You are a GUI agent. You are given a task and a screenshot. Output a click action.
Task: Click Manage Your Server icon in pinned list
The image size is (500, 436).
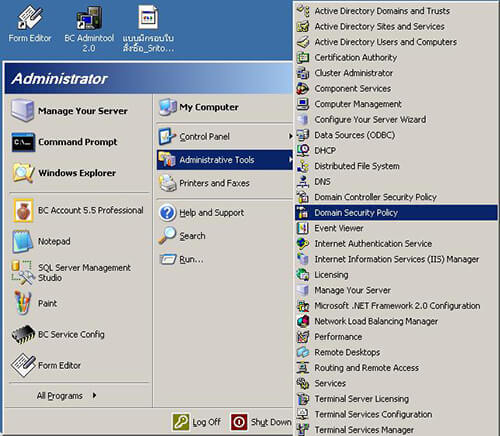[x=22, y=110]
